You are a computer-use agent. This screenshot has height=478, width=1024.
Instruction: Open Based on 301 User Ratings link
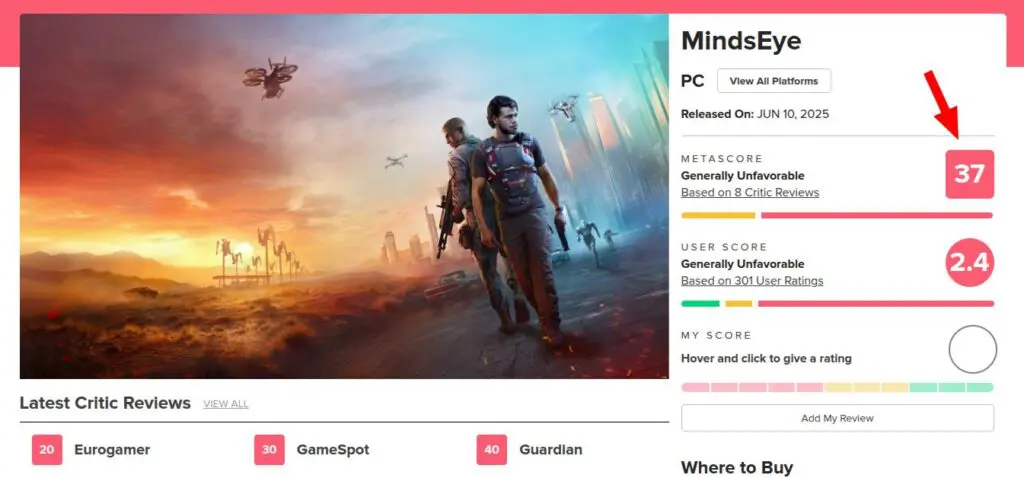752,281
